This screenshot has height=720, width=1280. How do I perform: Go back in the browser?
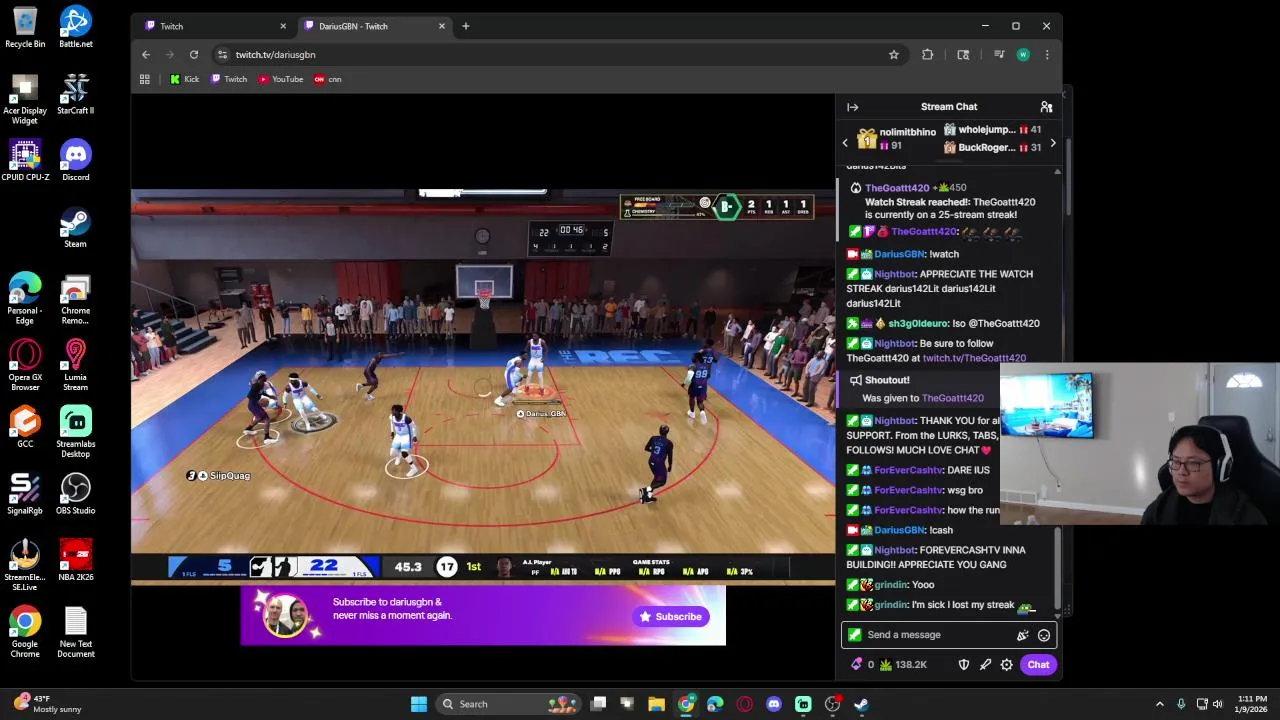click(x=146, y=55)
